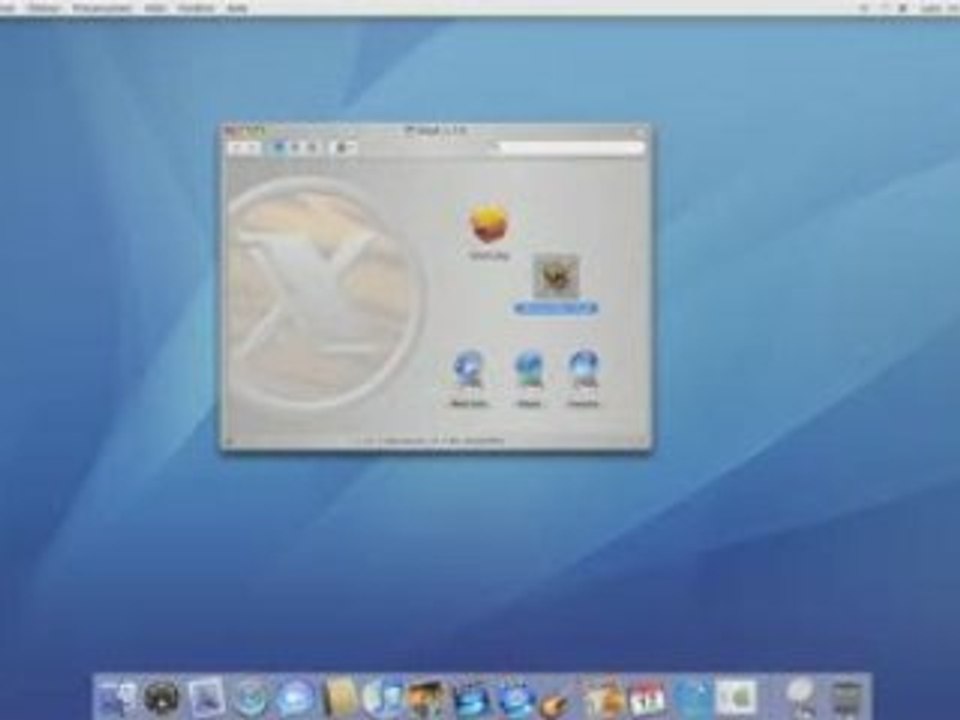Open the third menu bar item
Image resolution: width=960 pixels, height=720 pixels.
[x=102, y=8]
